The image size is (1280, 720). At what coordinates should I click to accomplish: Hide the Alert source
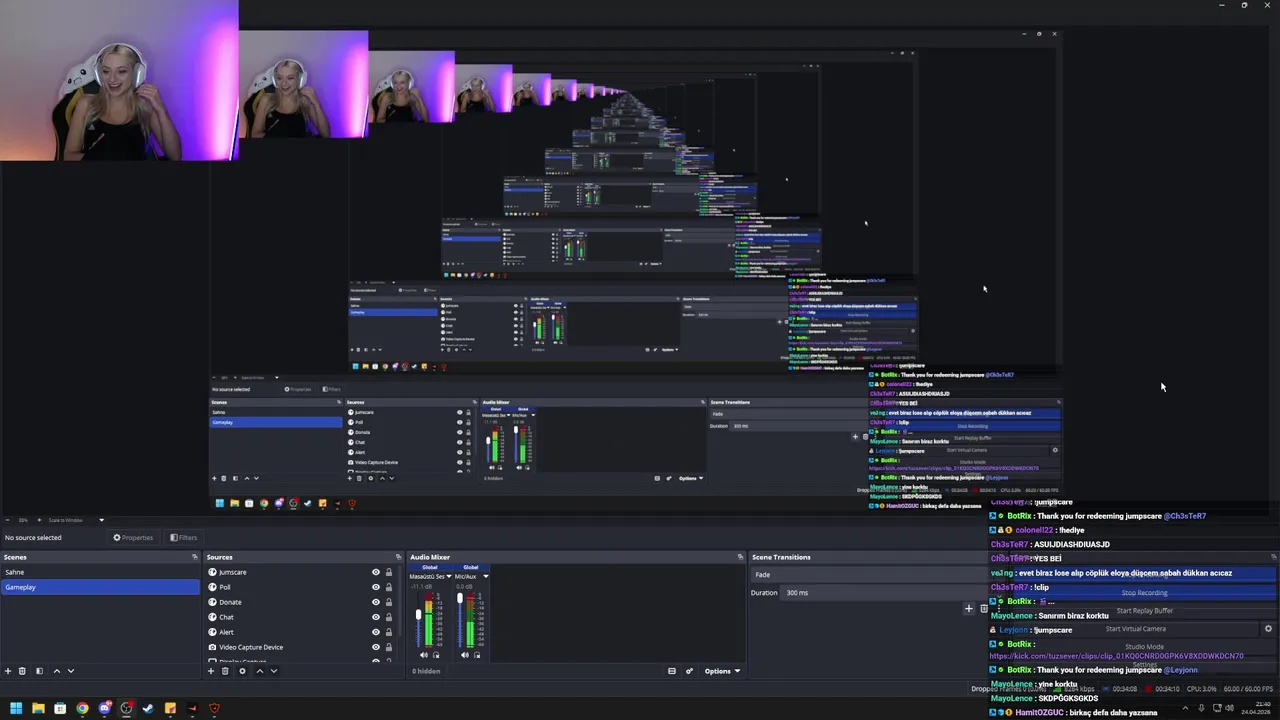376,632
